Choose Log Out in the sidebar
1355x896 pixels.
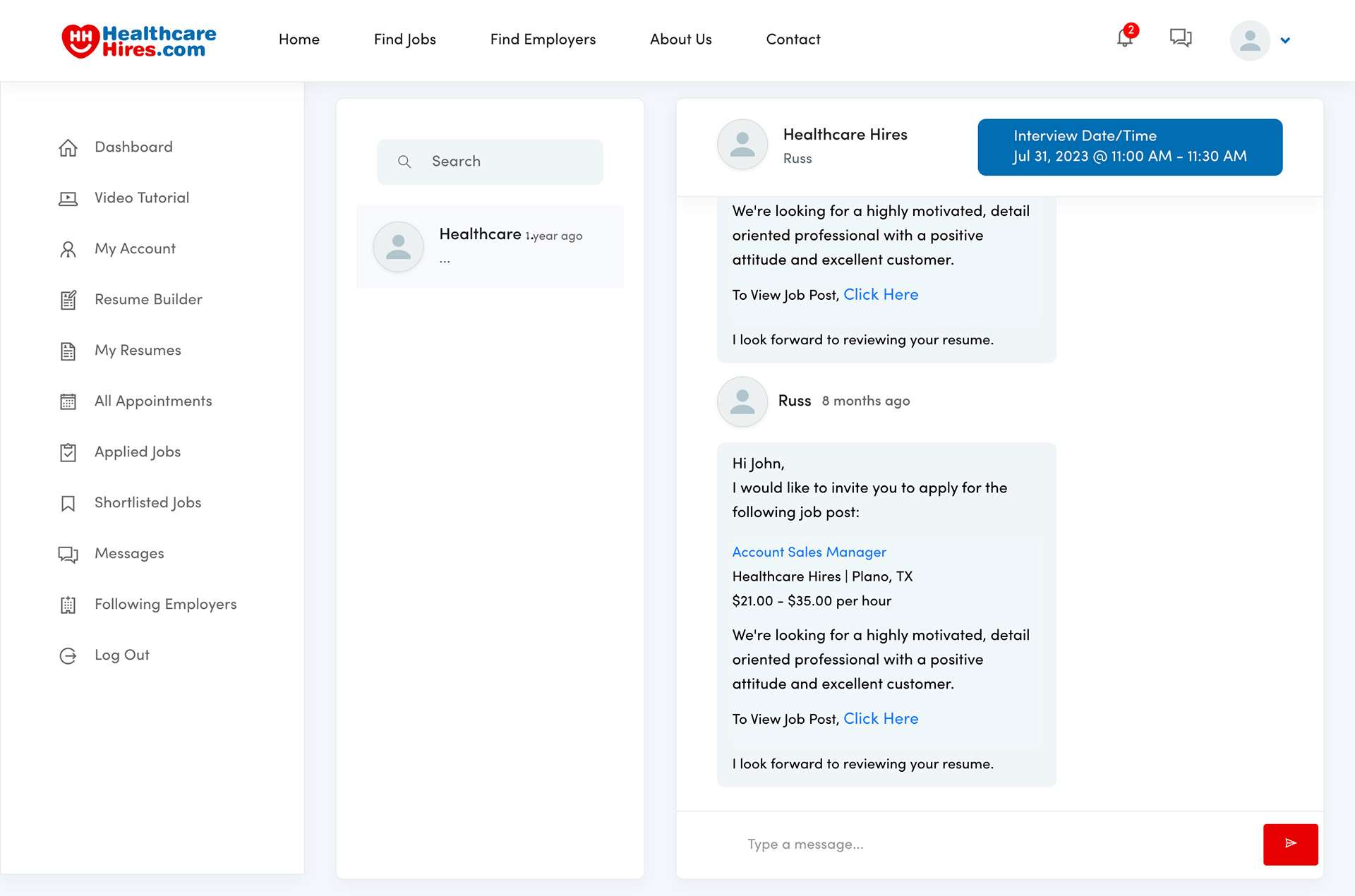[x=122, y=655]
